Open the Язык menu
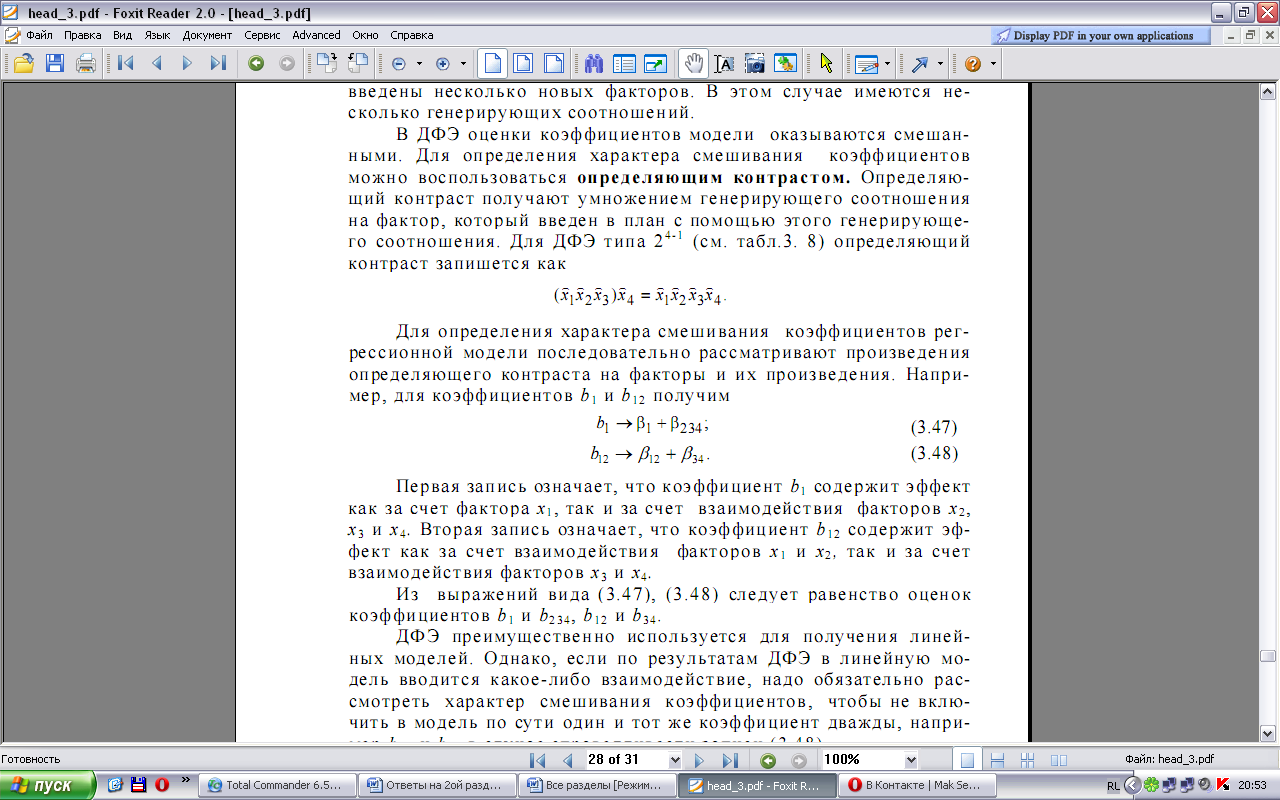Image resolution: width=1280 pixels, height=800 pixels. pyautogui.click(x=157, y=34)
